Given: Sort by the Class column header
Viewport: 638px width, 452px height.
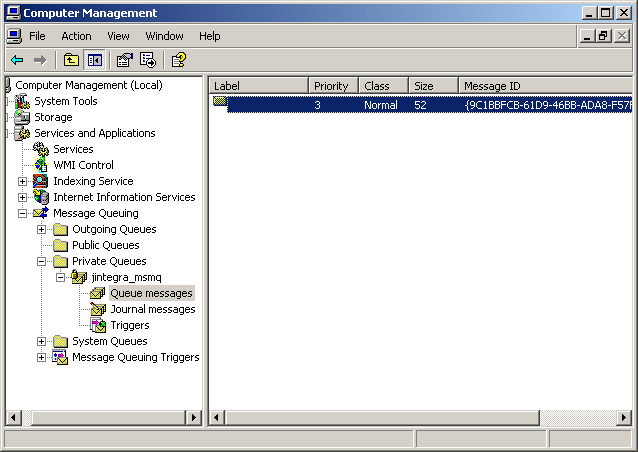Looking at the screenshot, I should point(383,86).
